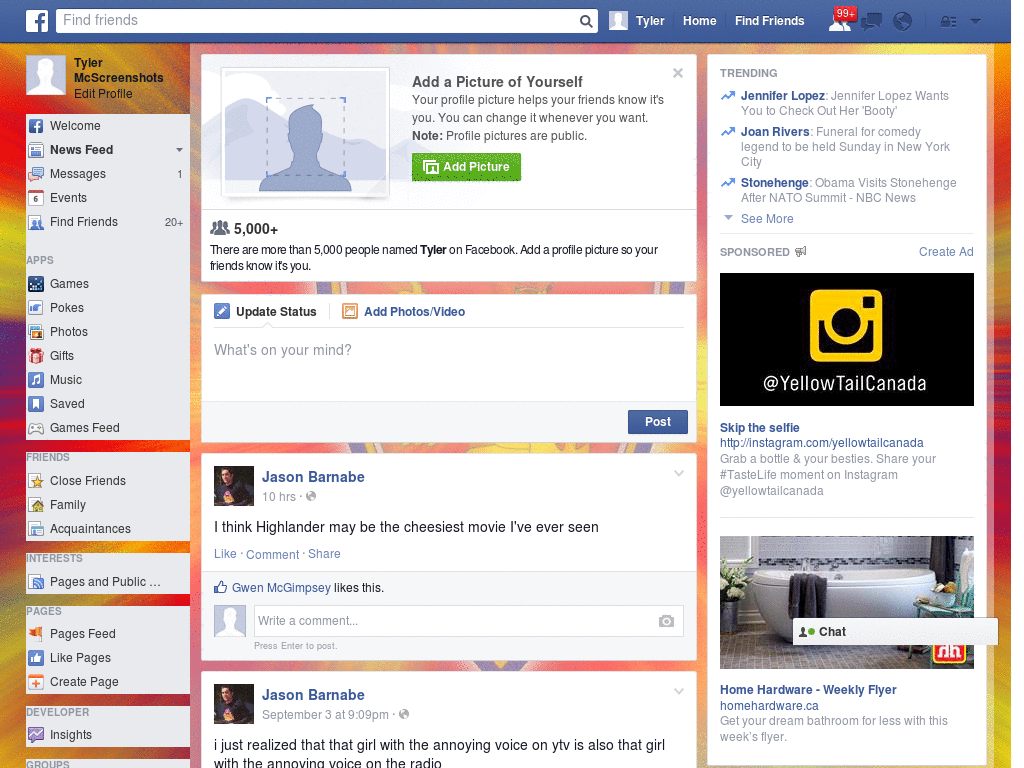This screenshot has width=1024, height=768.
Task: Attach photo via comment camera icon
Action: [666, 621]
